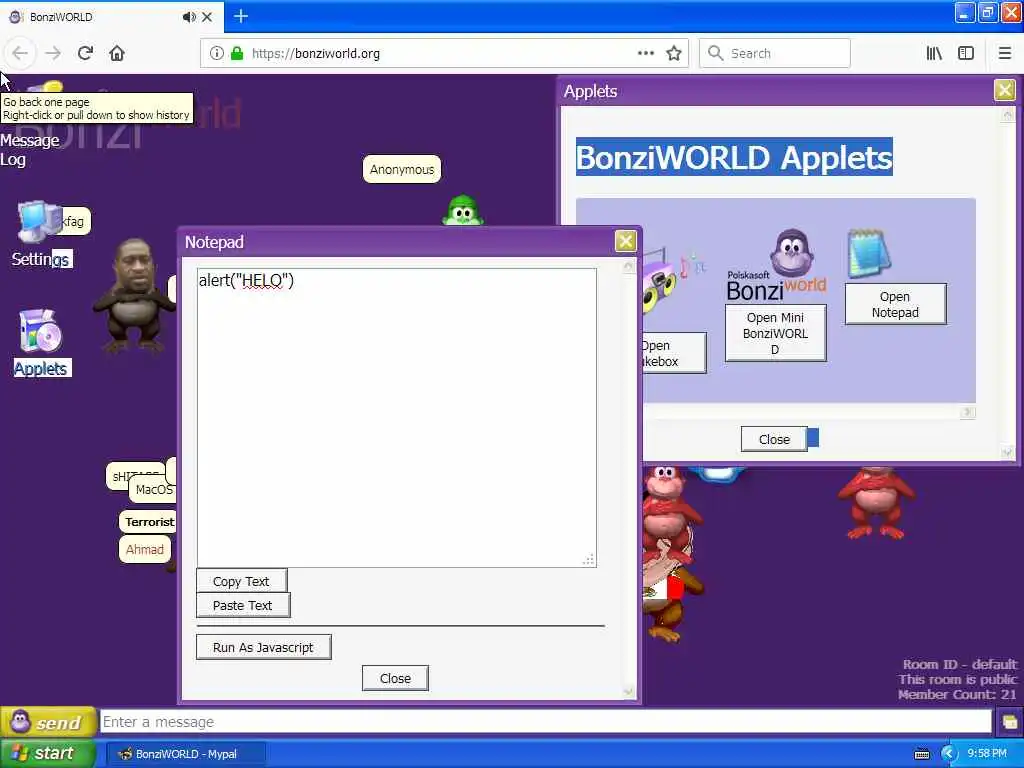Select BonziWORLD - Mypal taskbar item
The image size is (1024, 768).
pos(186,754)
